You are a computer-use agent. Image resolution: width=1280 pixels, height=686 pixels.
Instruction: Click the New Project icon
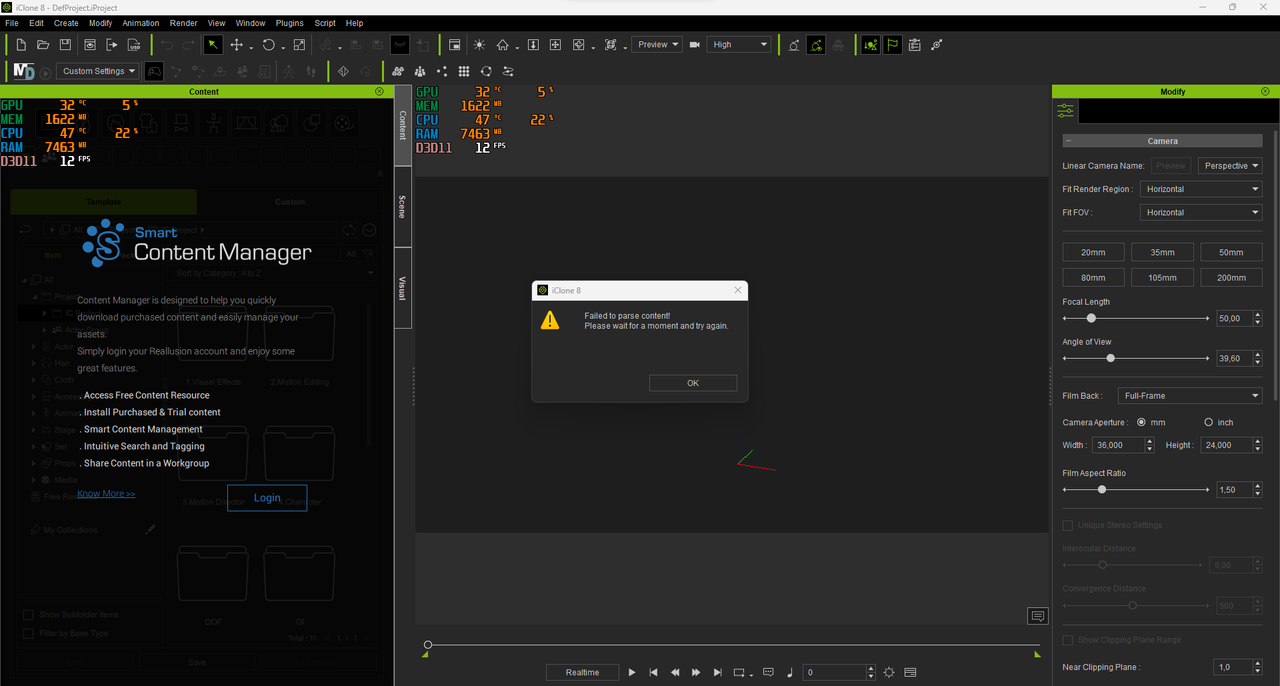click(x=21, y=45)
